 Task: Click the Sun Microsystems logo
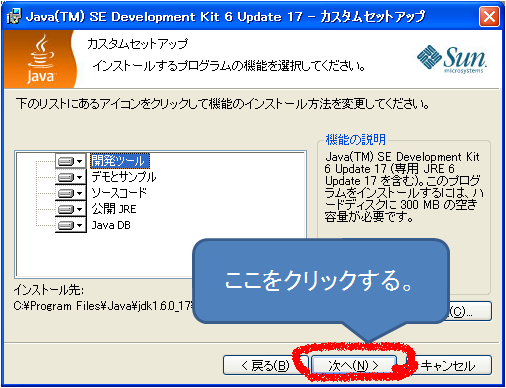pos(452,59)
